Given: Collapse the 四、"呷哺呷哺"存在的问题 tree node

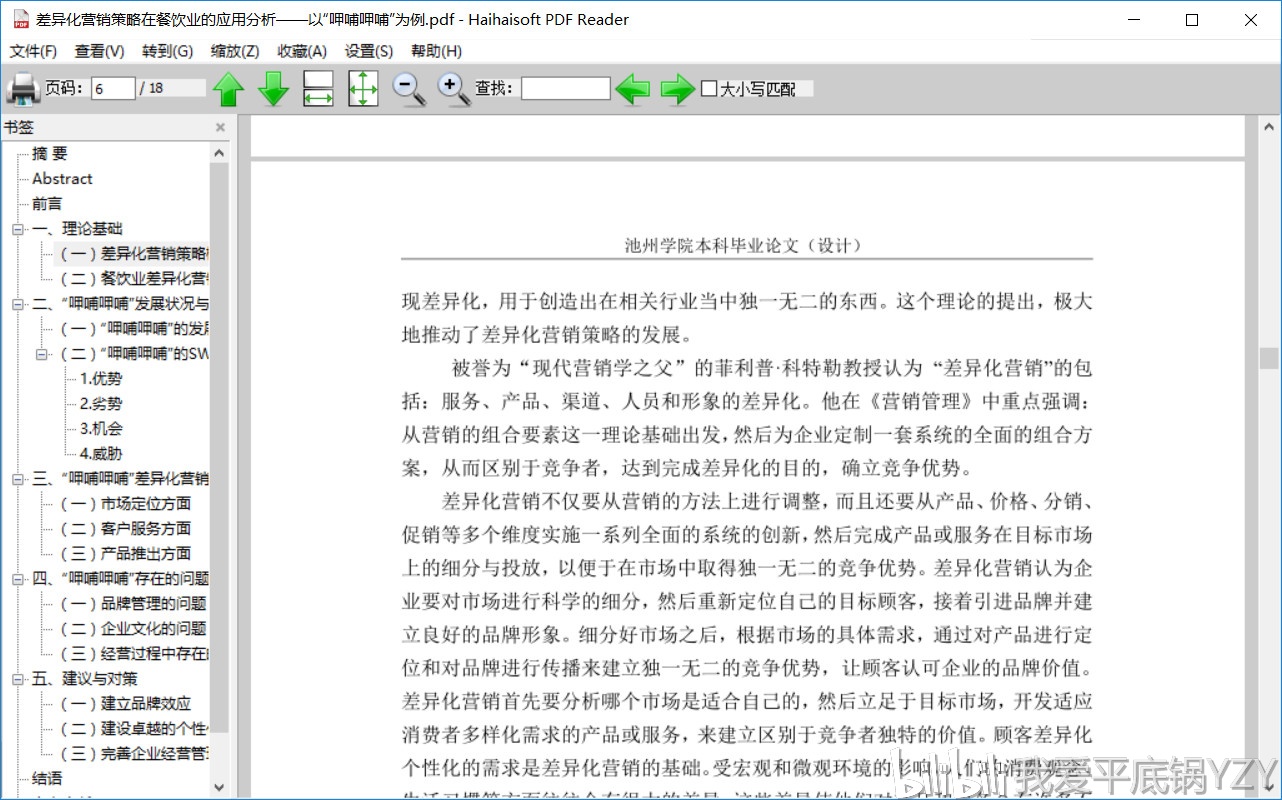Looking at the screenshot, I should click(17, 579).
